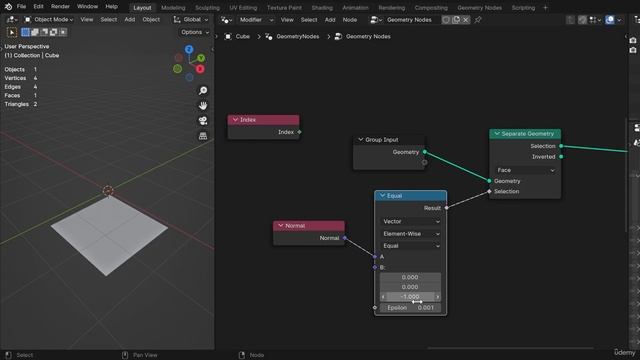The height and width of the screenshot is (360, 640).
Task: Open the Equal operation dropdown
Action: tap(411, 246)
